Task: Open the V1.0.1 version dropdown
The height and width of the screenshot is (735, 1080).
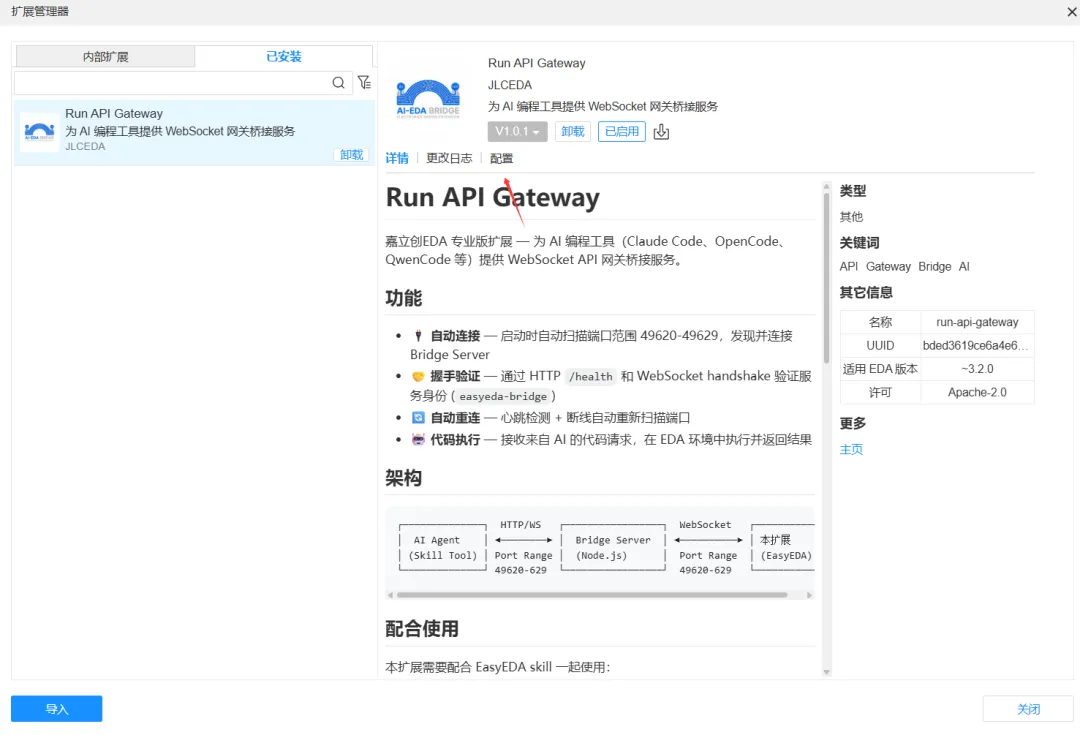Action: click(517, 132)
